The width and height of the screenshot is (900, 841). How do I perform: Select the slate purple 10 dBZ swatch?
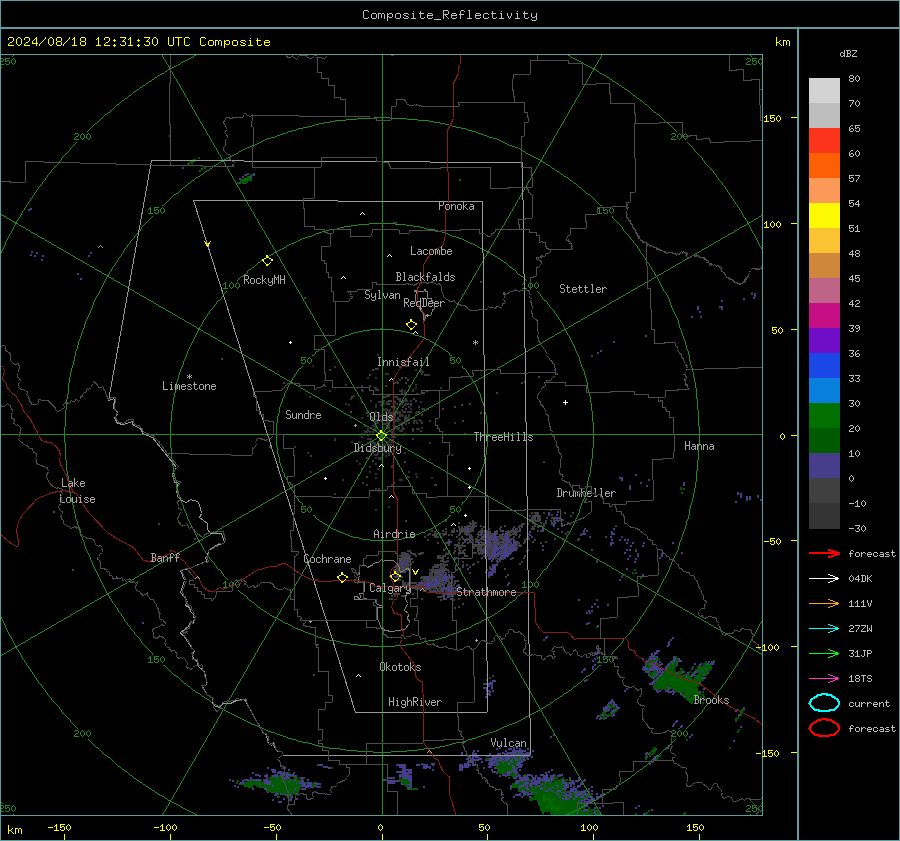click(824, 465)
